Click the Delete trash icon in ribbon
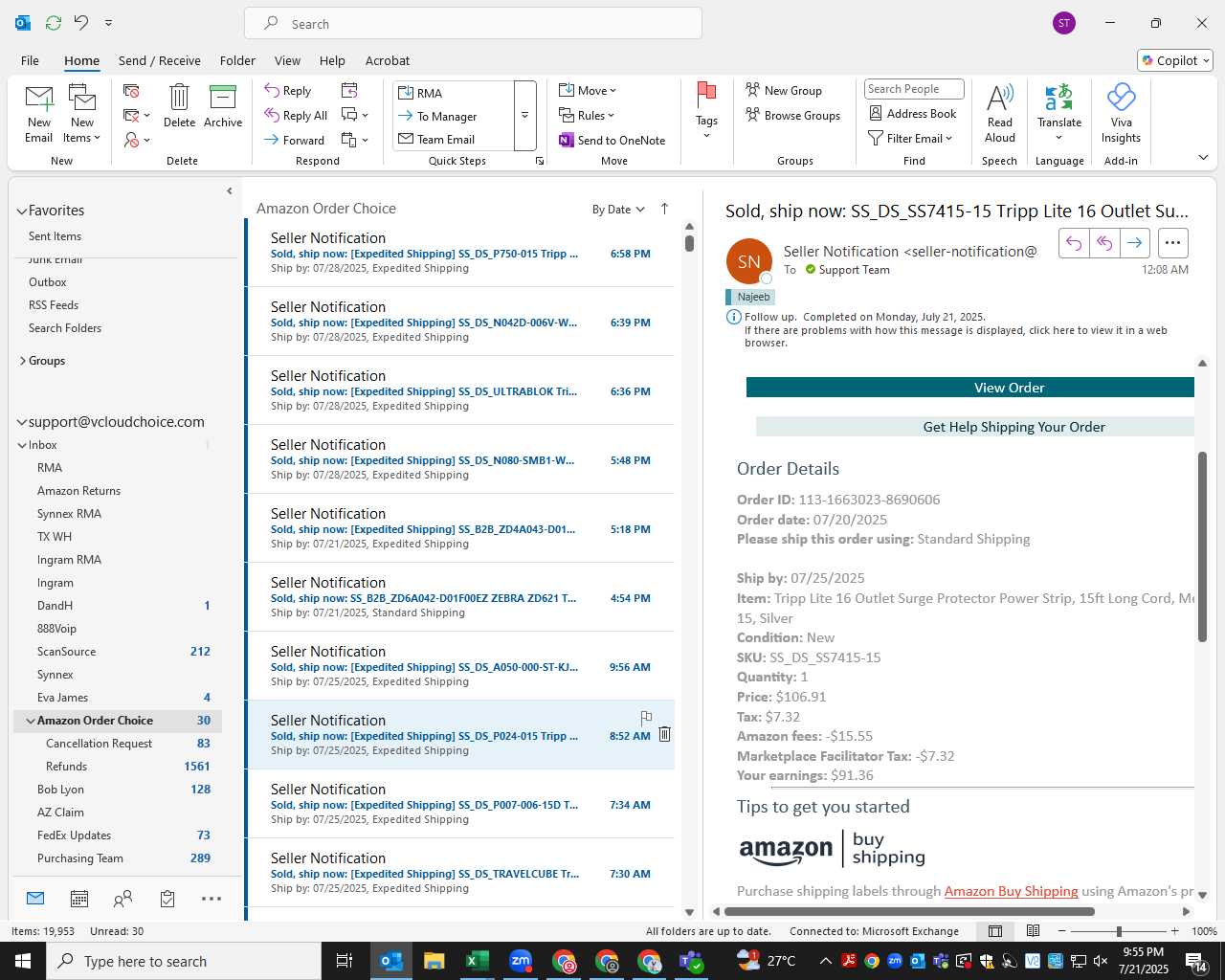The height and width of the screenshot is (980, 1225). [x=179, y=105]
